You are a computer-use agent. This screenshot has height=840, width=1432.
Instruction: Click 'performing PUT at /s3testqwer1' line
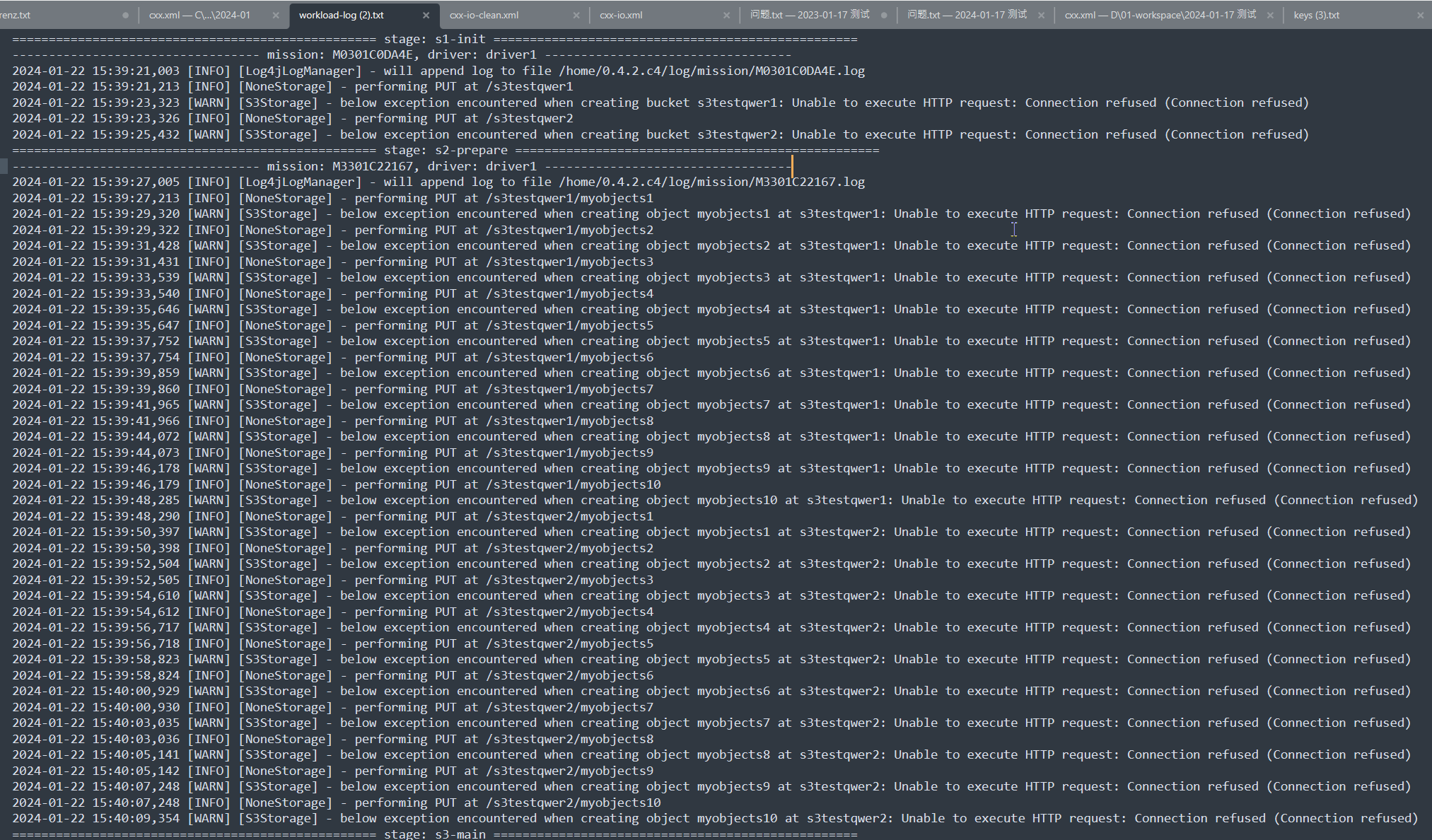click(293, 86)
